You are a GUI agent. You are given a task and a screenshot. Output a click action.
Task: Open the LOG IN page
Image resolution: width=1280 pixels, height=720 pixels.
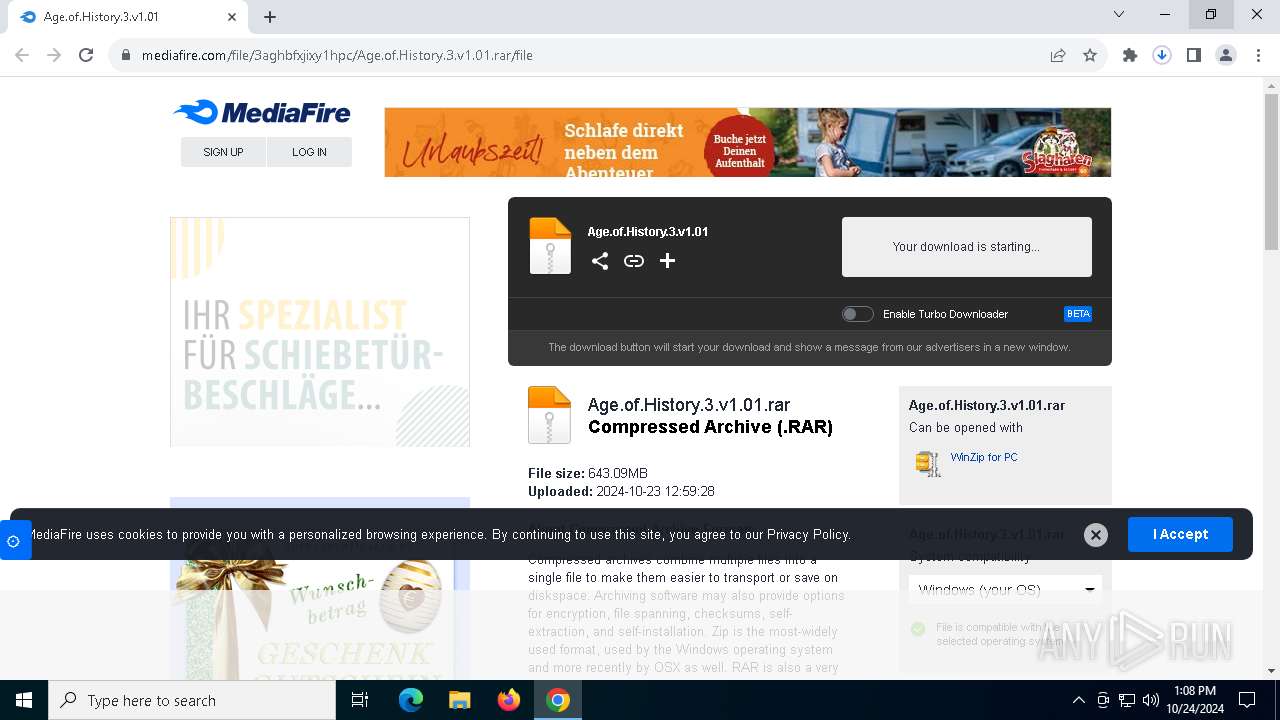click(309, 152)
